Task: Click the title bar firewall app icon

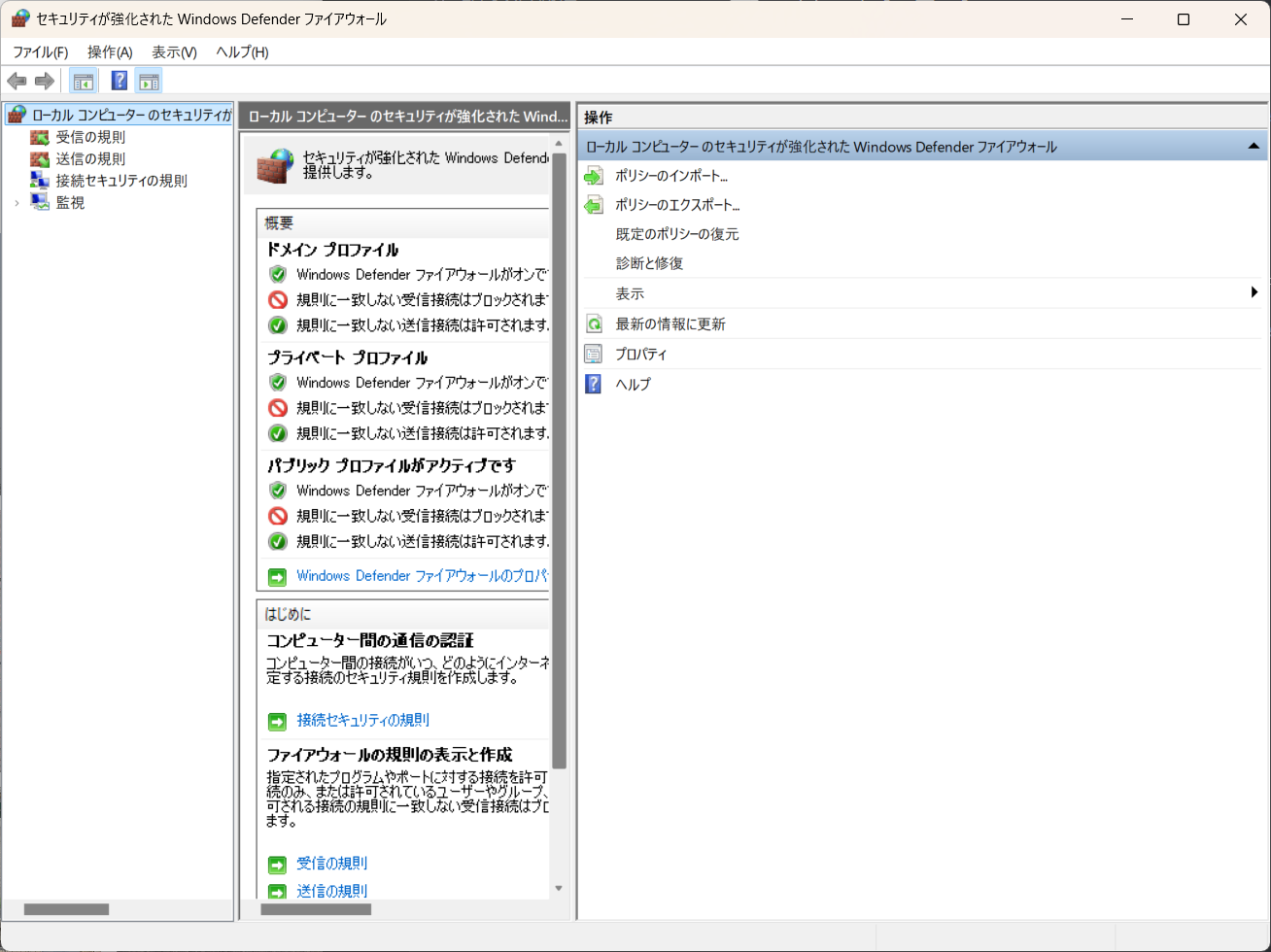Action: click(x=20, y=18)
